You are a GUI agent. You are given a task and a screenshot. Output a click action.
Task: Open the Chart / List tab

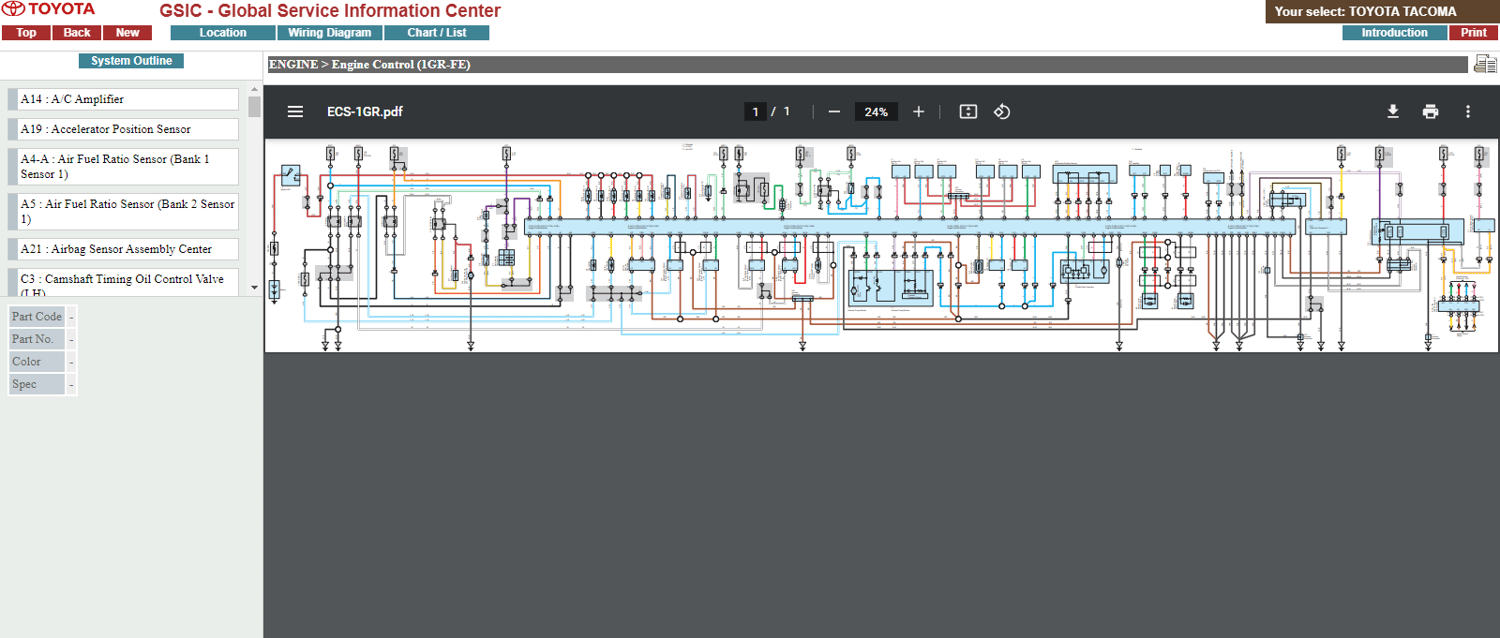click(x=437, y=33)
